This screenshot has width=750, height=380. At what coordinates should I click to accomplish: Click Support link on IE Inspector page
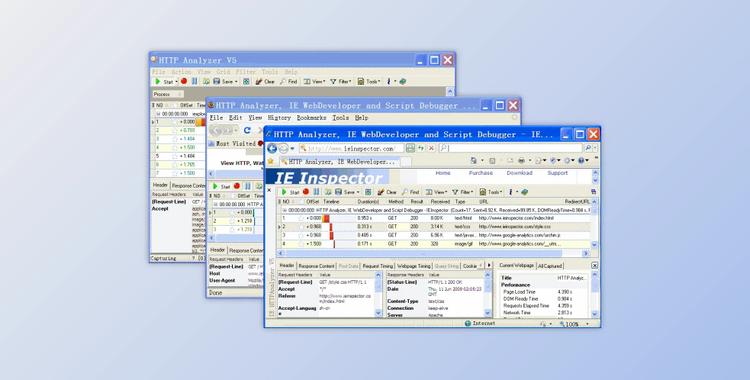click(557, 173)
